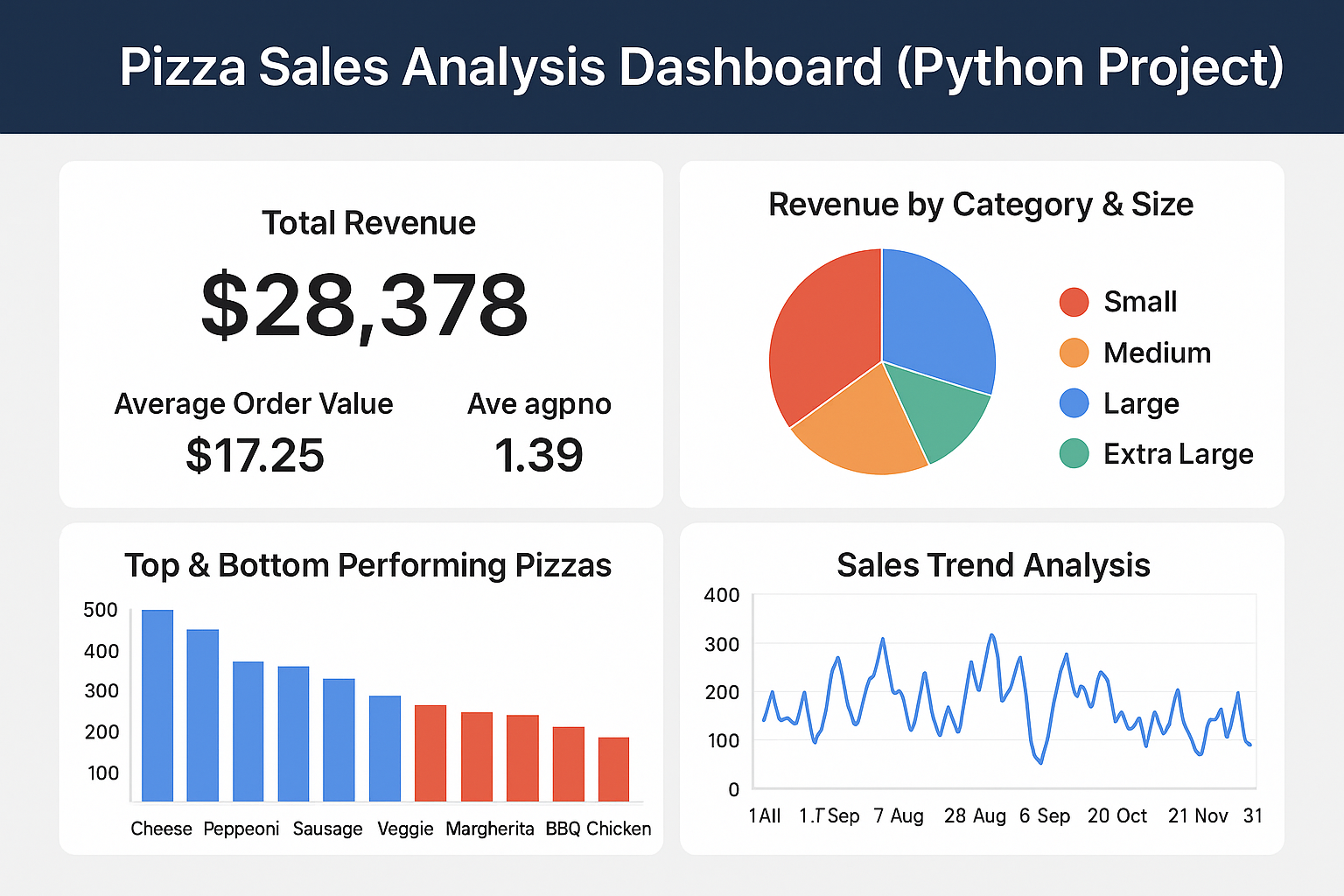Click the $28,378 revenue value
The width and height of the screenshot is (1344, 896).
point(364,305)
